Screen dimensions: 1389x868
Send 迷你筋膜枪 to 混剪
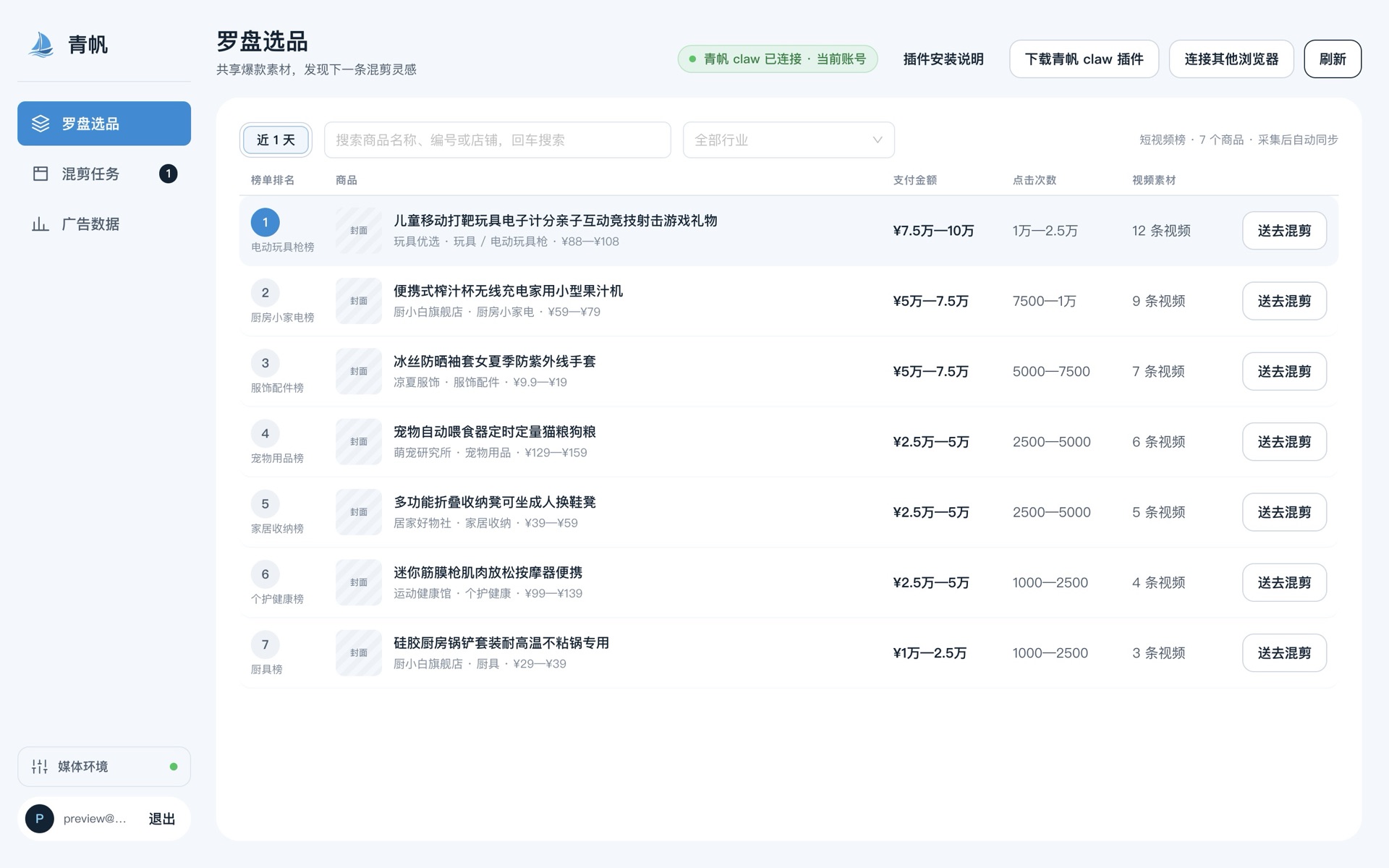click(x=1284, y=582)
